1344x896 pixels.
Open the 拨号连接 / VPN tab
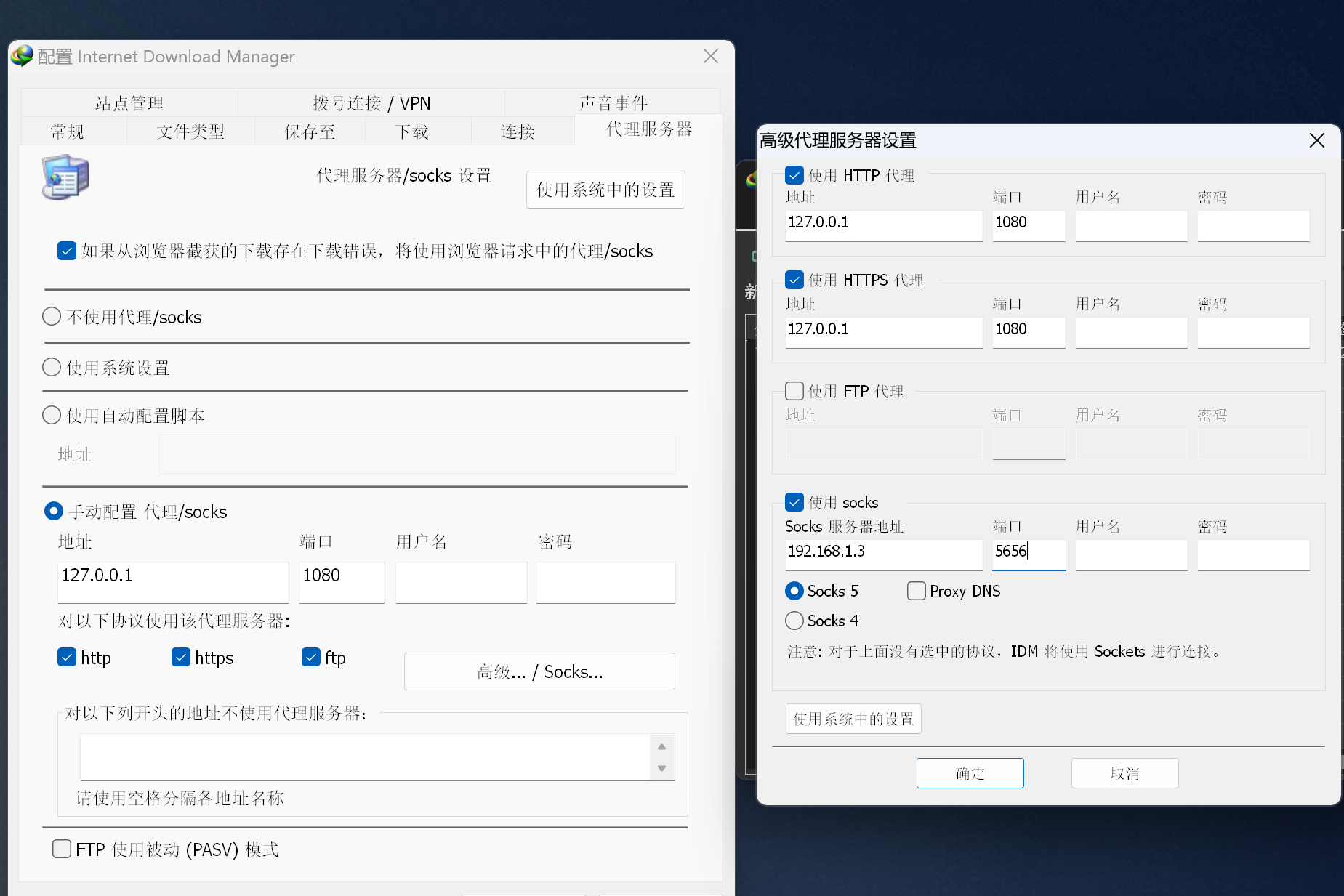click(371, 103)
